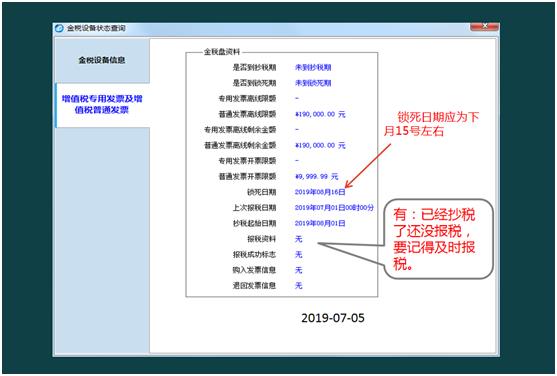Click the 退回发票信息 label
Screen dimensions: 557x376
click(x=254, y=286)
